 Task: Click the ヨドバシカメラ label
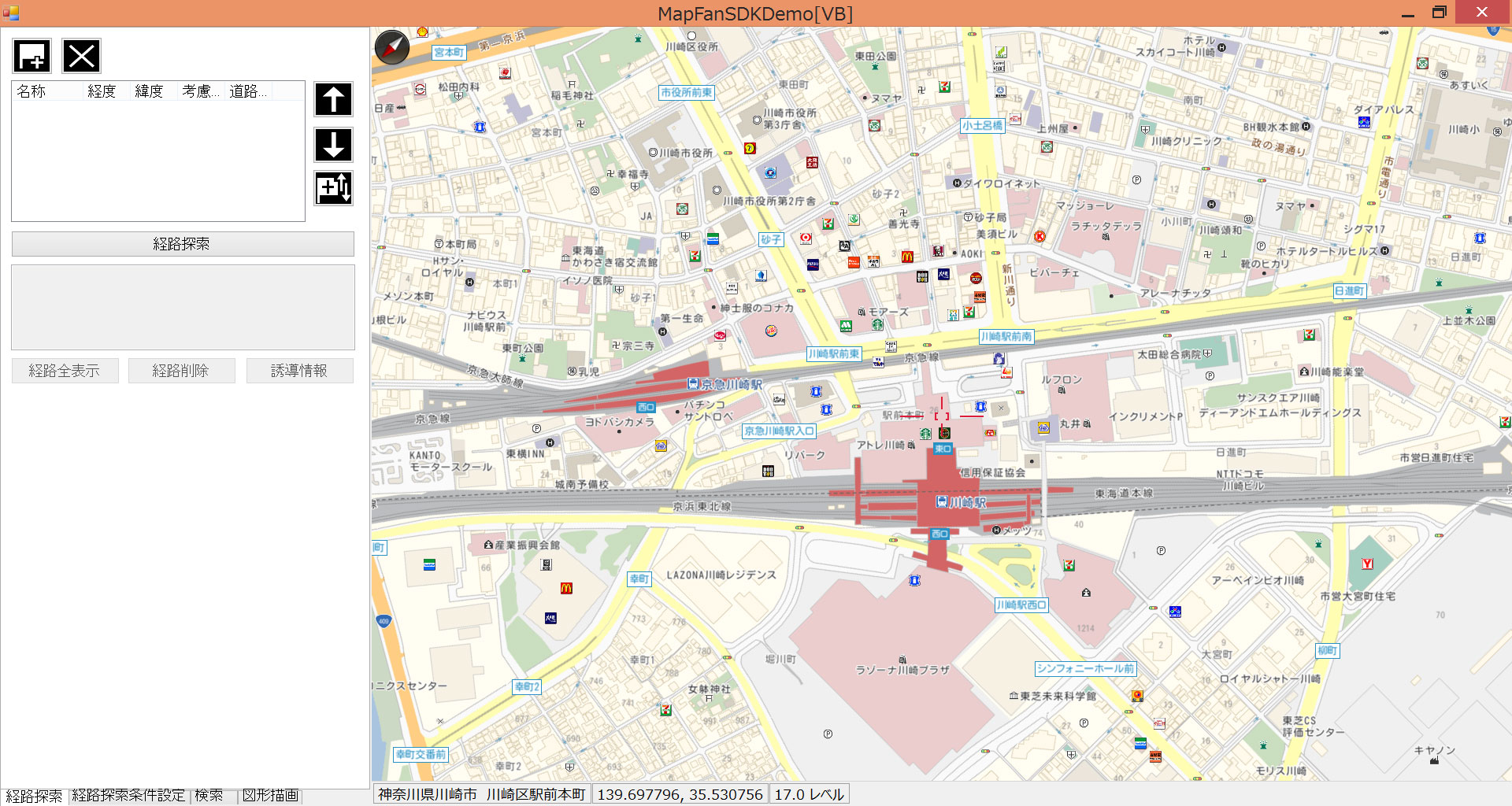click(619, 422)
